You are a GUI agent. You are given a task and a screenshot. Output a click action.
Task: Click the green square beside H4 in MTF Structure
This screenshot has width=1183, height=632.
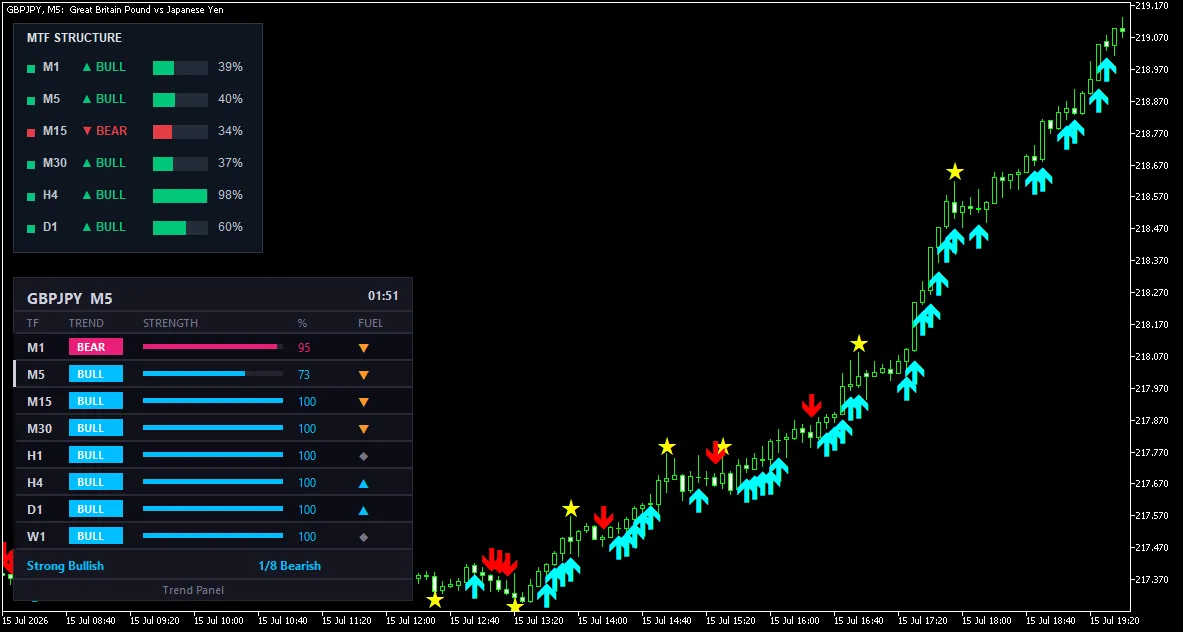[x=31, y=196]
